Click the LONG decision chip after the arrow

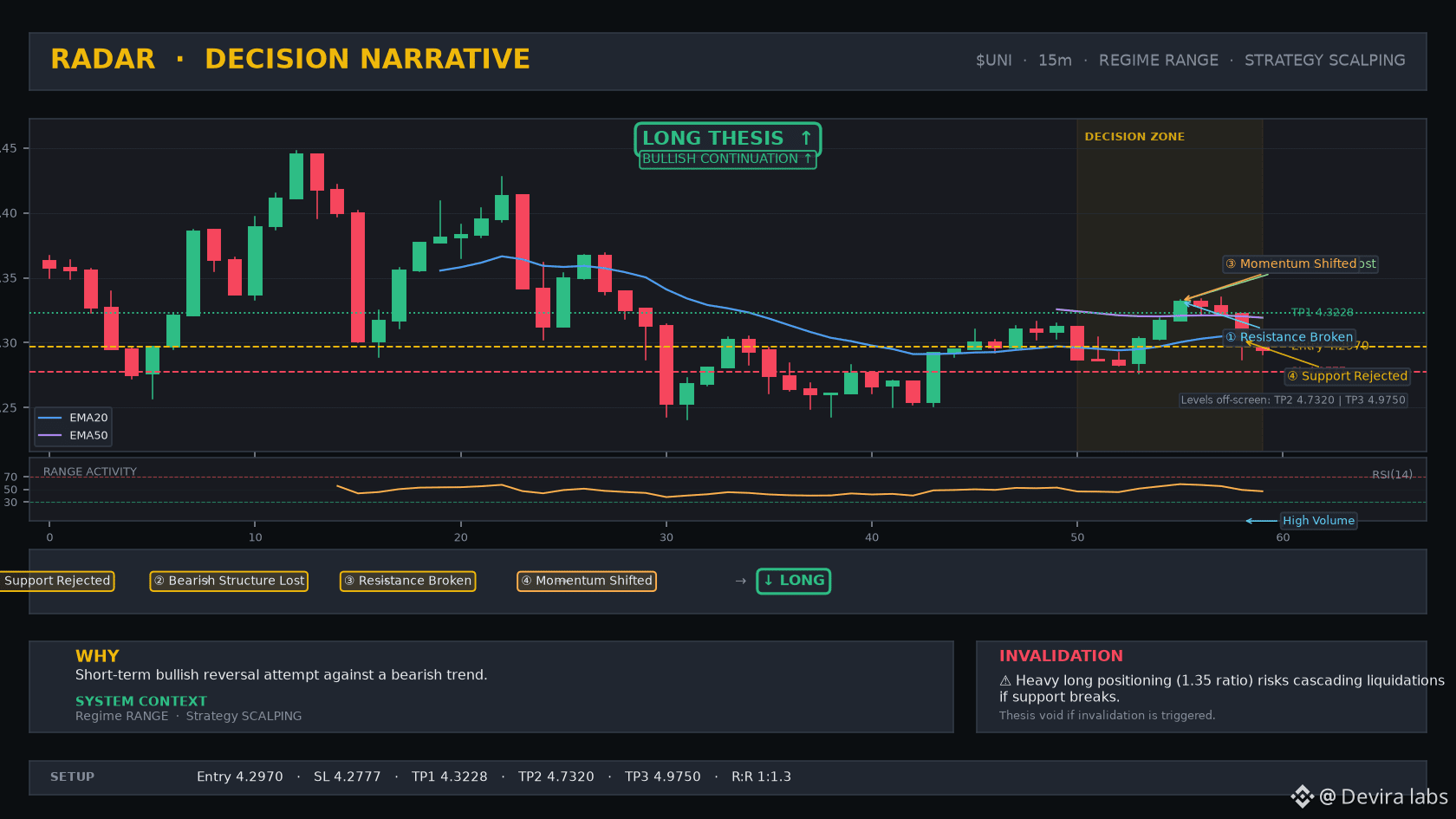tap(794, 581)
